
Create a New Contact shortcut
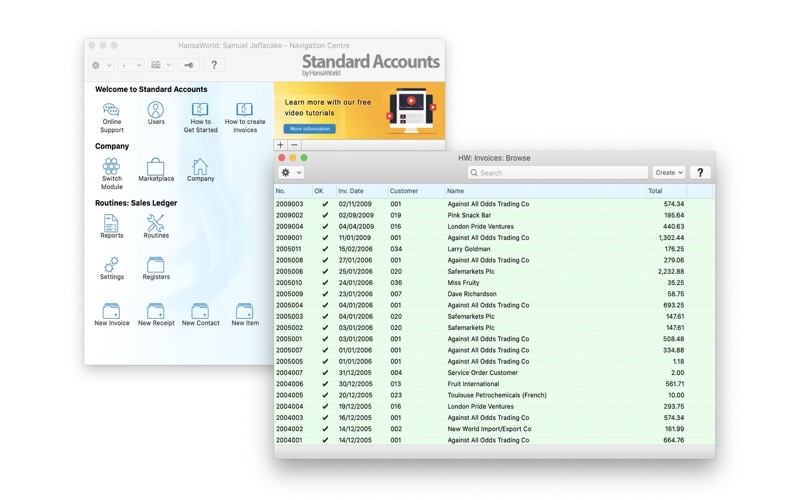tap(200, 314)
